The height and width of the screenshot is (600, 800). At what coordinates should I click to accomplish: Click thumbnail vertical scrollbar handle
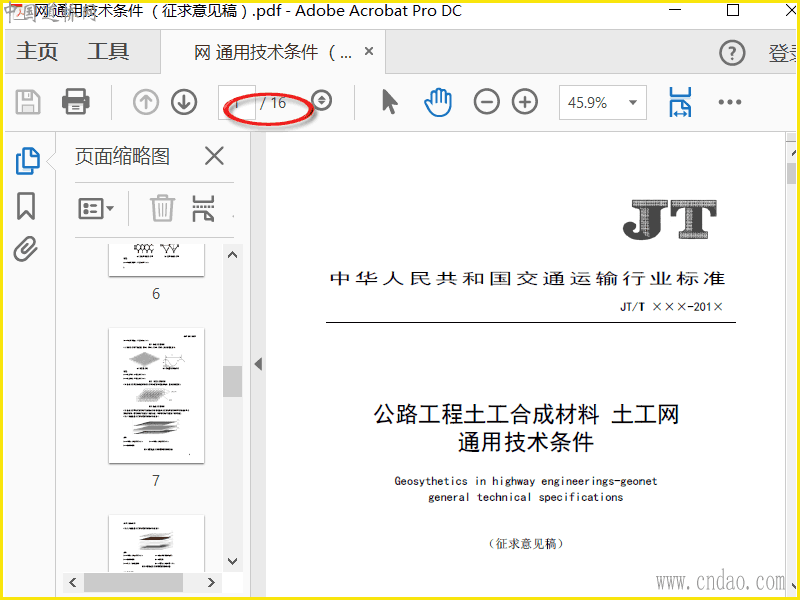point(232,381)
